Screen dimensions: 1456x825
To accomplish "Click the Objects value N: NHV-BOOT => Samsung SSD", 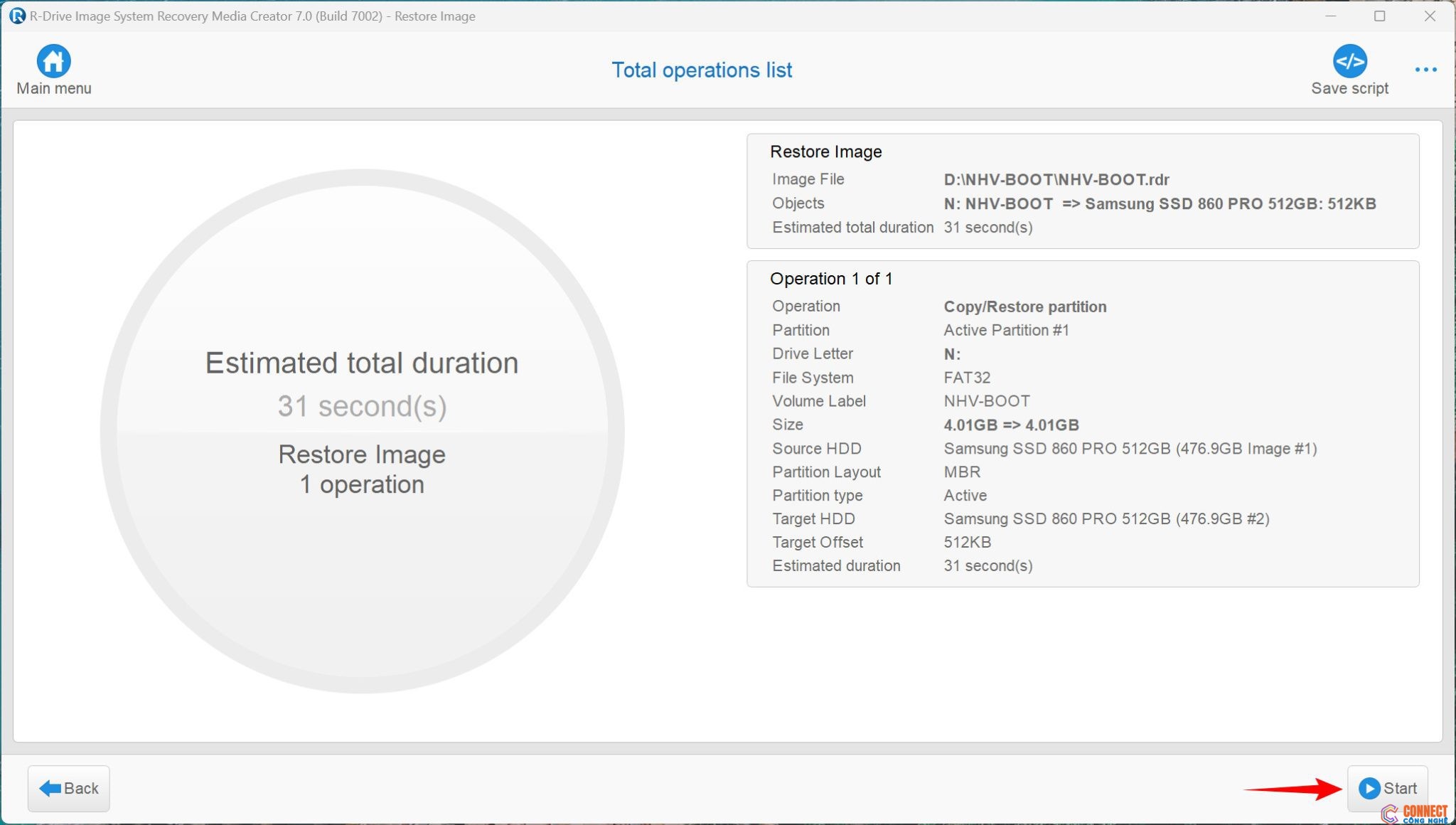I will (1160, 203).
